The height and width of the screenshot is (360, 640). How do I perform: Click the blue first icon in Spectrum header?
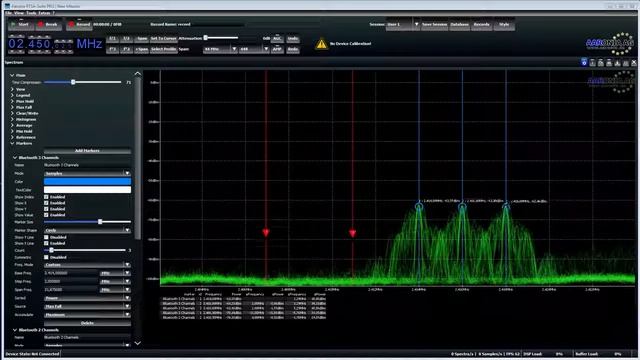(x=584, y=62)
